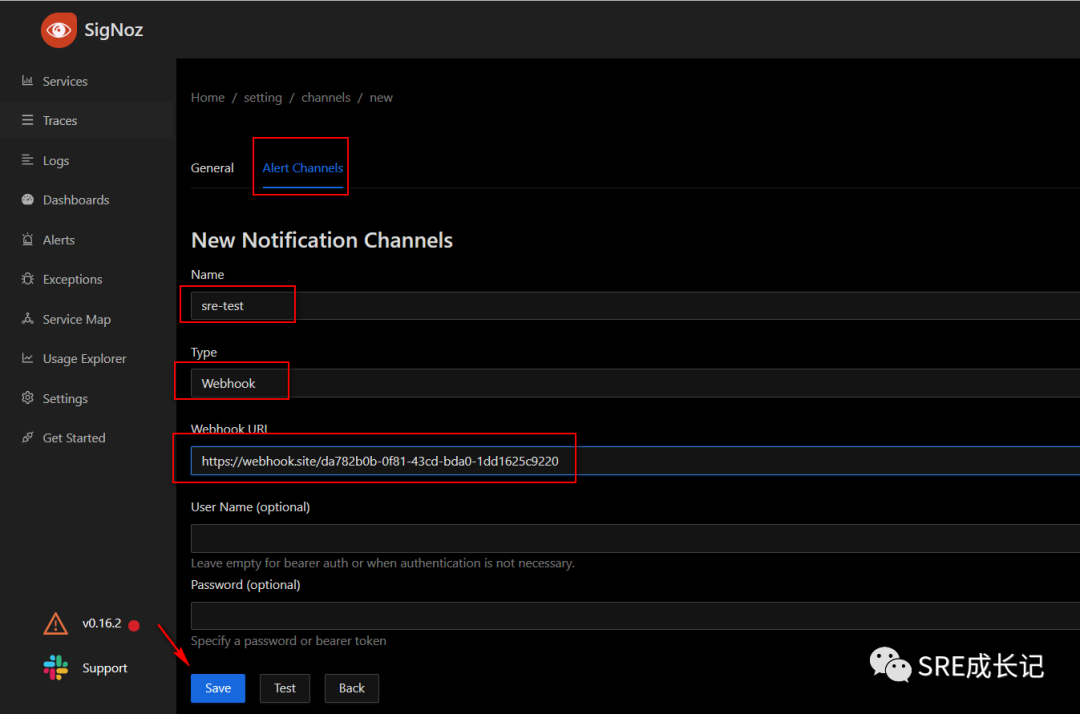The height and width of the screenshot is (714, 1080).
Task: Click the Home breadcrumb link
Action: 207,98
